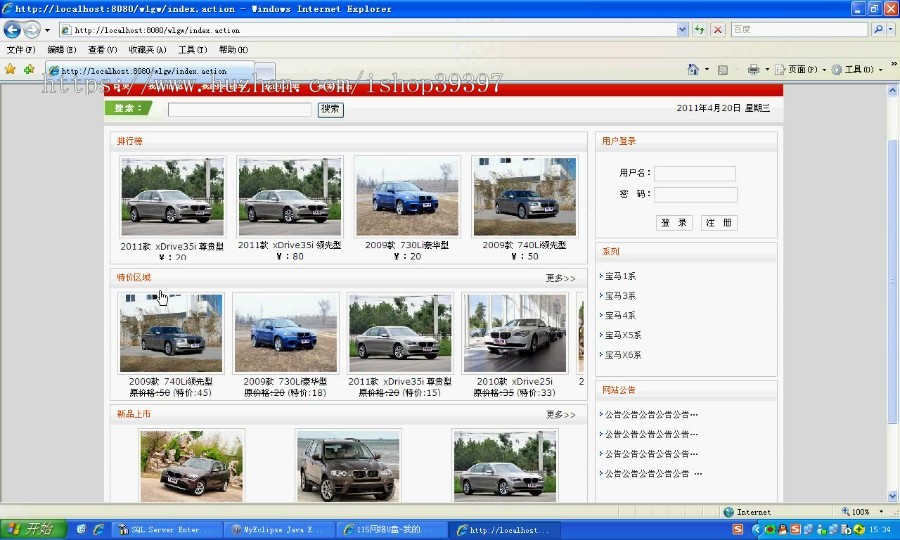Click the 注册 register button
900x540 pixels.
[719, 223]
